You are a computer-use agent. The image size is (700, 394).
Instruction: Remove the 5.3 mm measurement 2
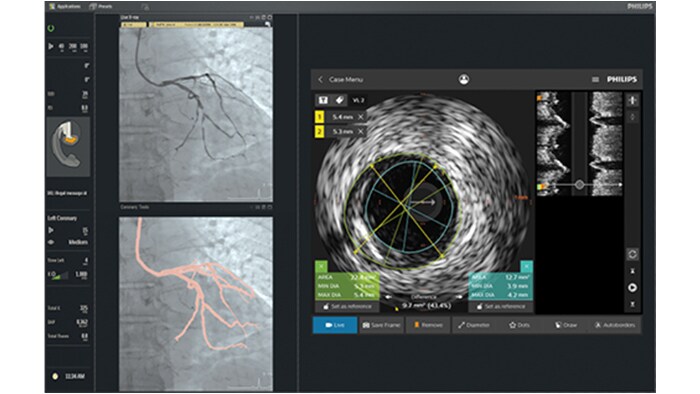[x=361, y=132]
